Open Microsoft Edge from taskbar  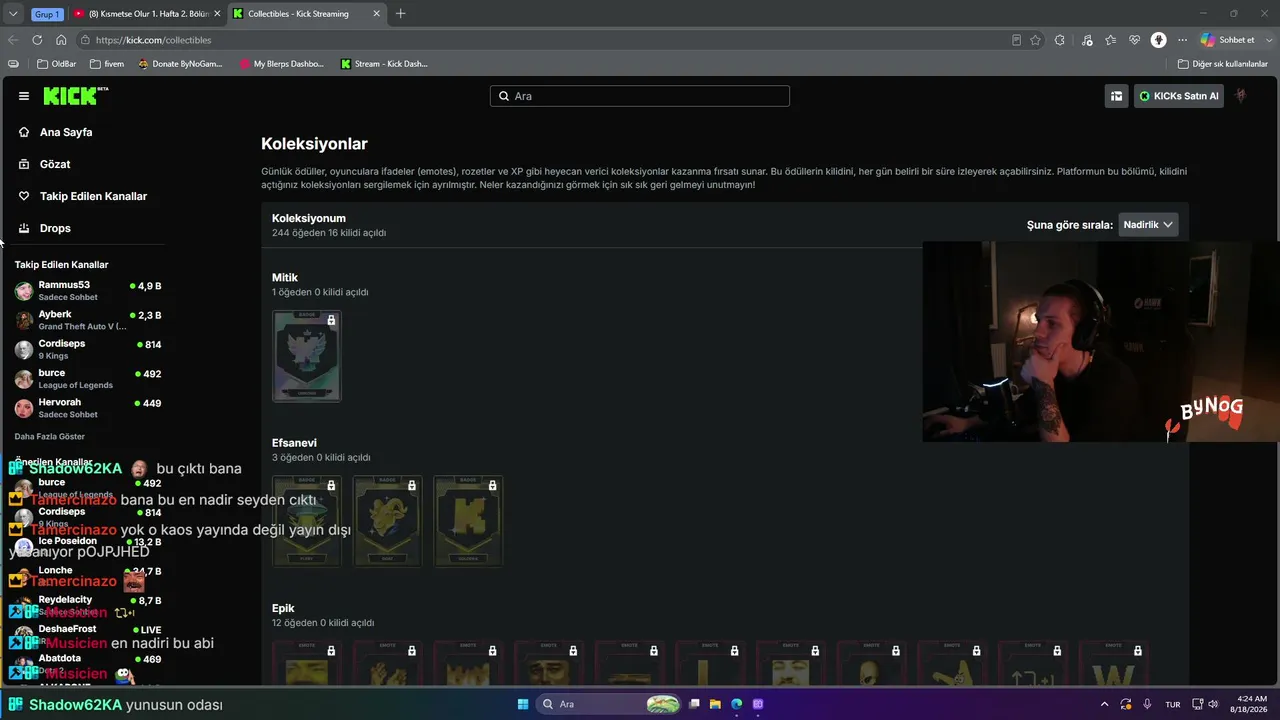tap(737, 704)
